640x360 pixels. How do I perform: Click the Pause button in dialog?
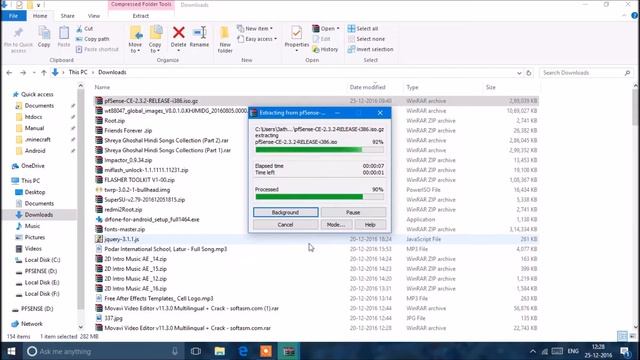coord(353,212)
